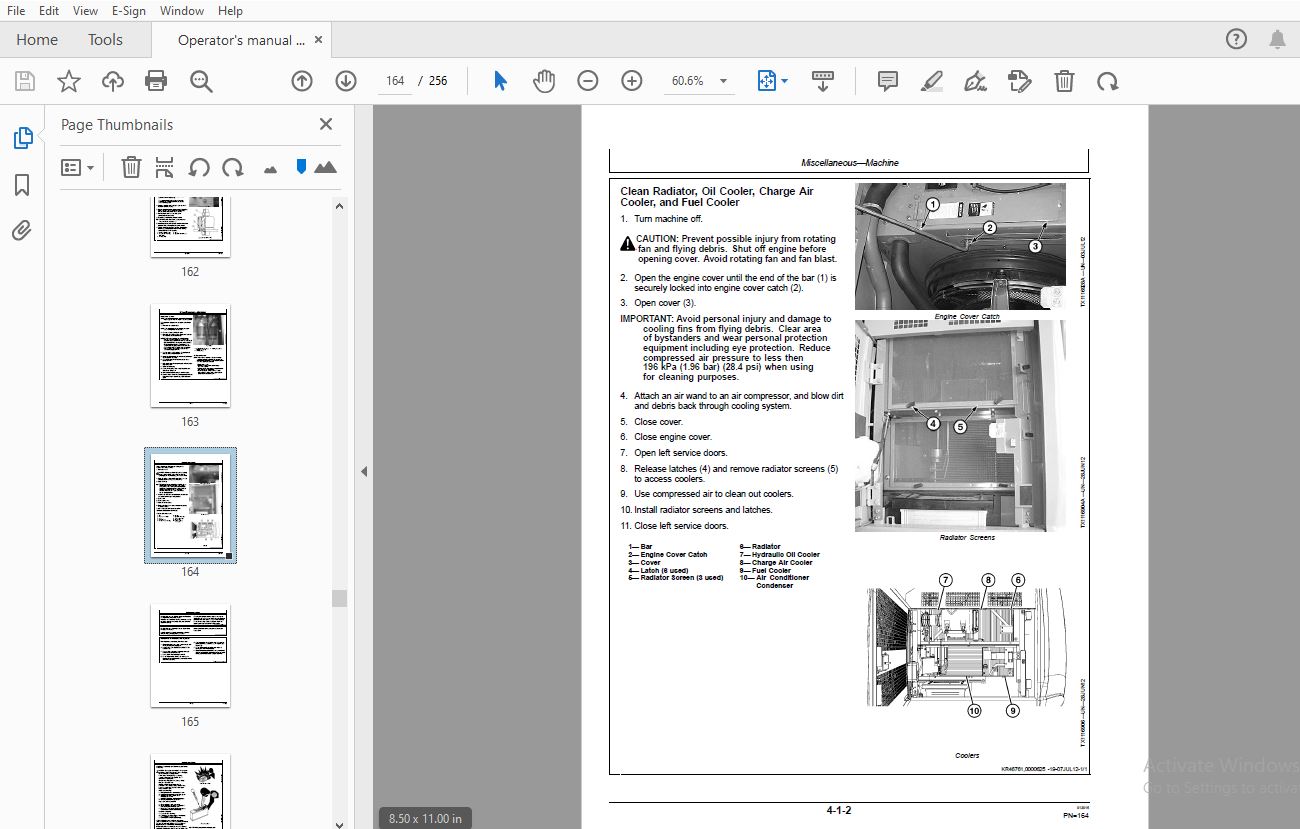Click the thumbnails panel scrollbar up arrow
Image resolution: width=1300 pixels, height=829 pixels.
339,206
